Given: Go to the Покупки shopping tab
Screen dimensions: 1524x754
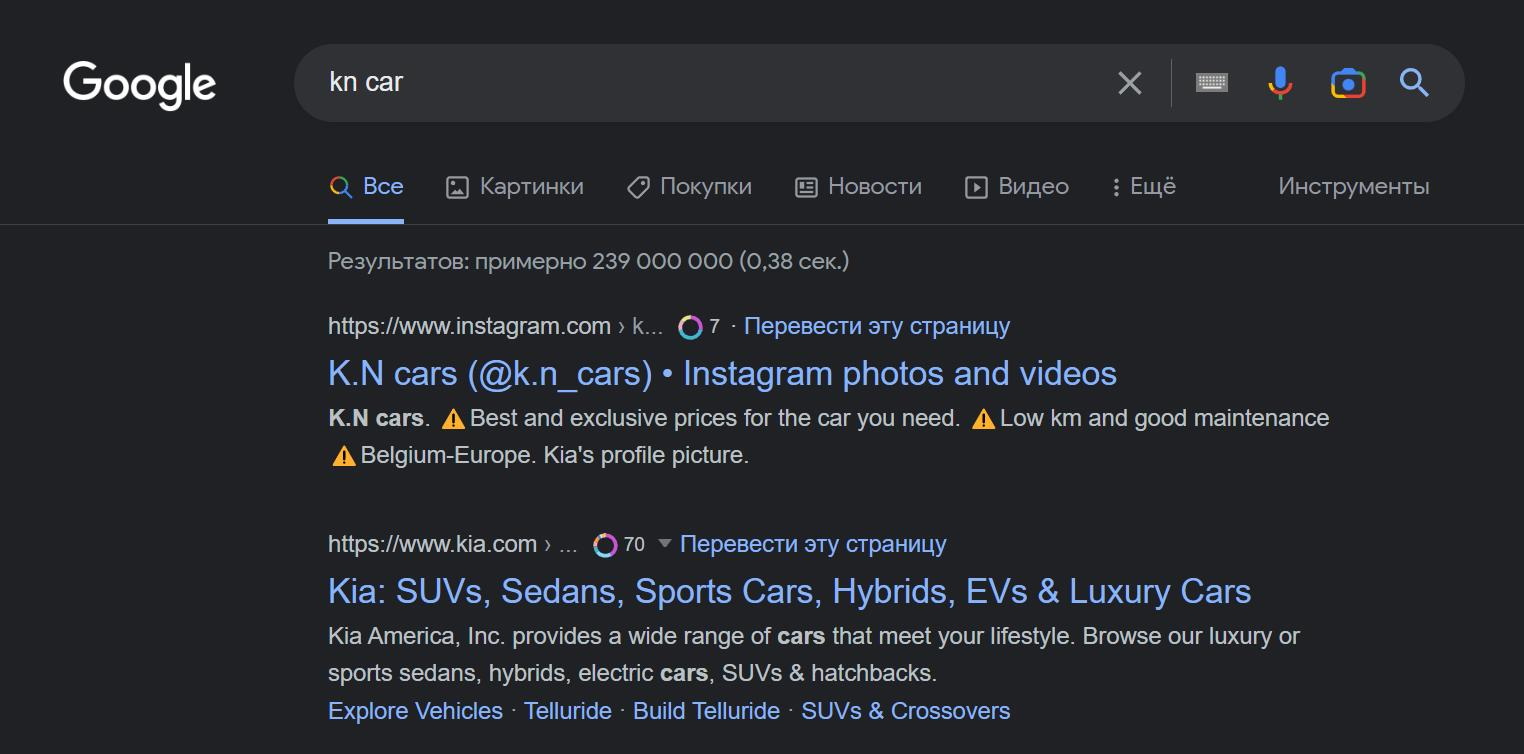Looking at the screenshot, I should [x=689, y=187].
